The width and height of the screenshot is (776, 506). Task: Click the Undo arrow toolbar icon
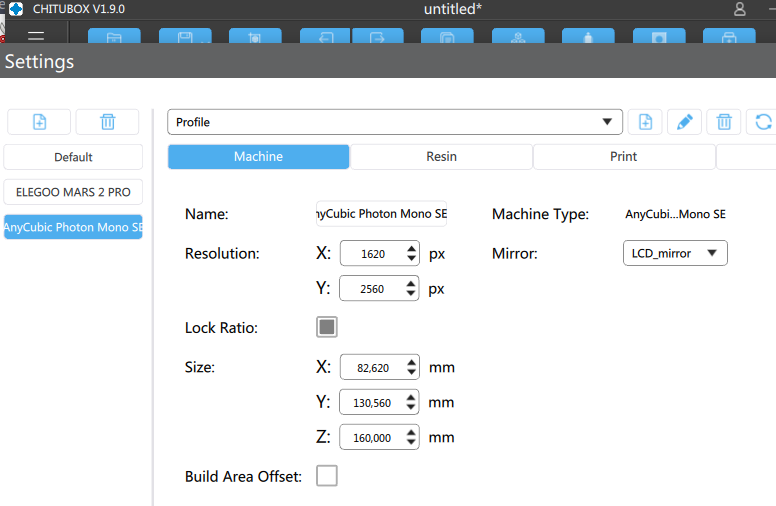coord(325,36)
